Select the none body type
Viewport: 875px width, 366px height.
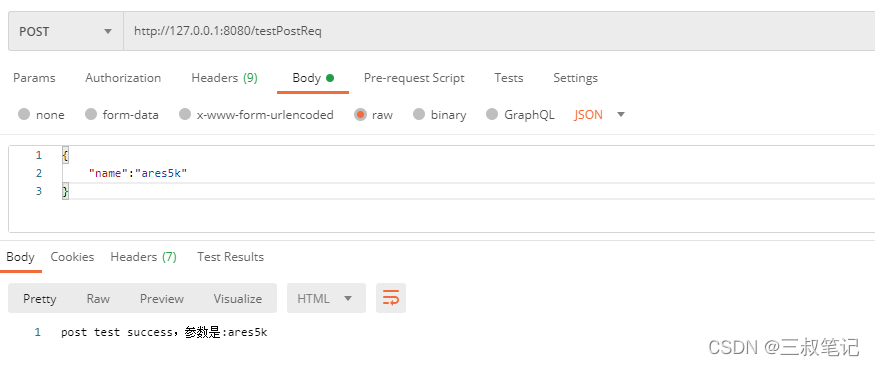coord(41,115)
